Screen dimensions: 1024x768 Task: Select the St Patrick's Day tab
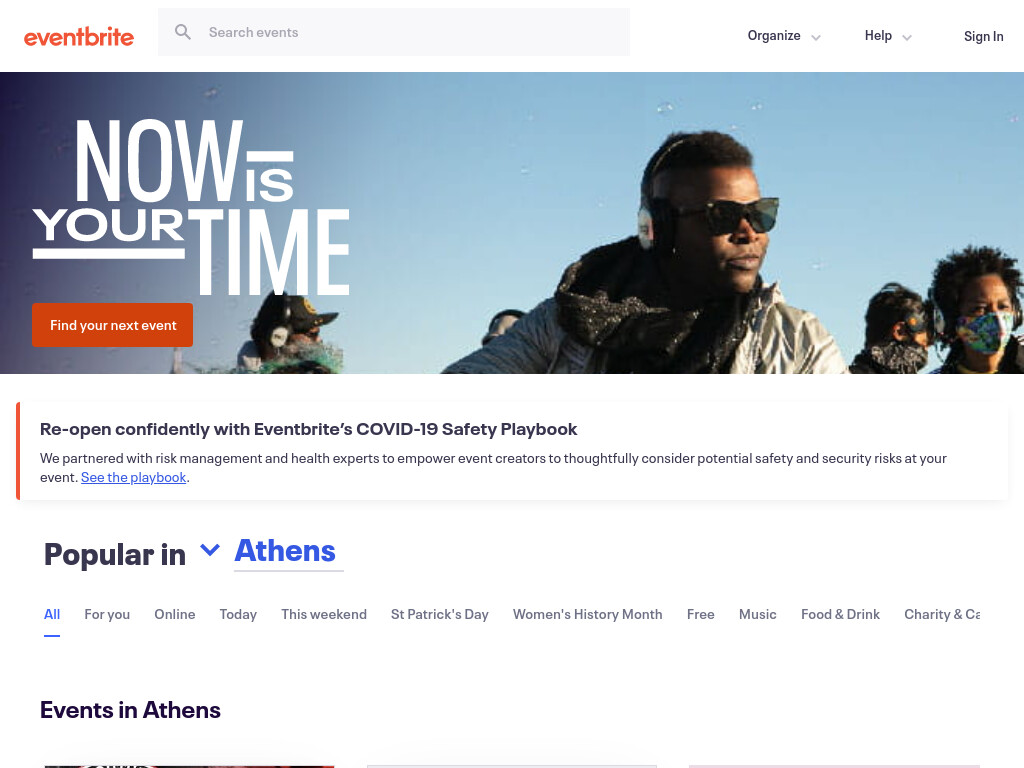[x=440, y=615]
